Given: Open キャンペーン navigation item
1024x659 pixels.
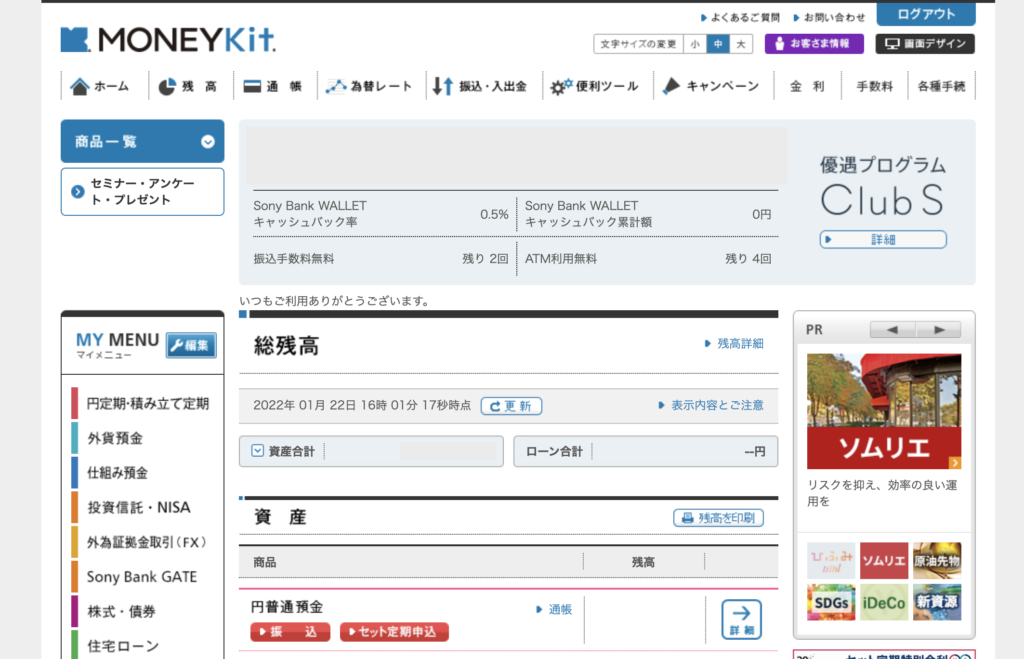Looking at the screenshot, I should pyautogui.click(x=711, y=86).
